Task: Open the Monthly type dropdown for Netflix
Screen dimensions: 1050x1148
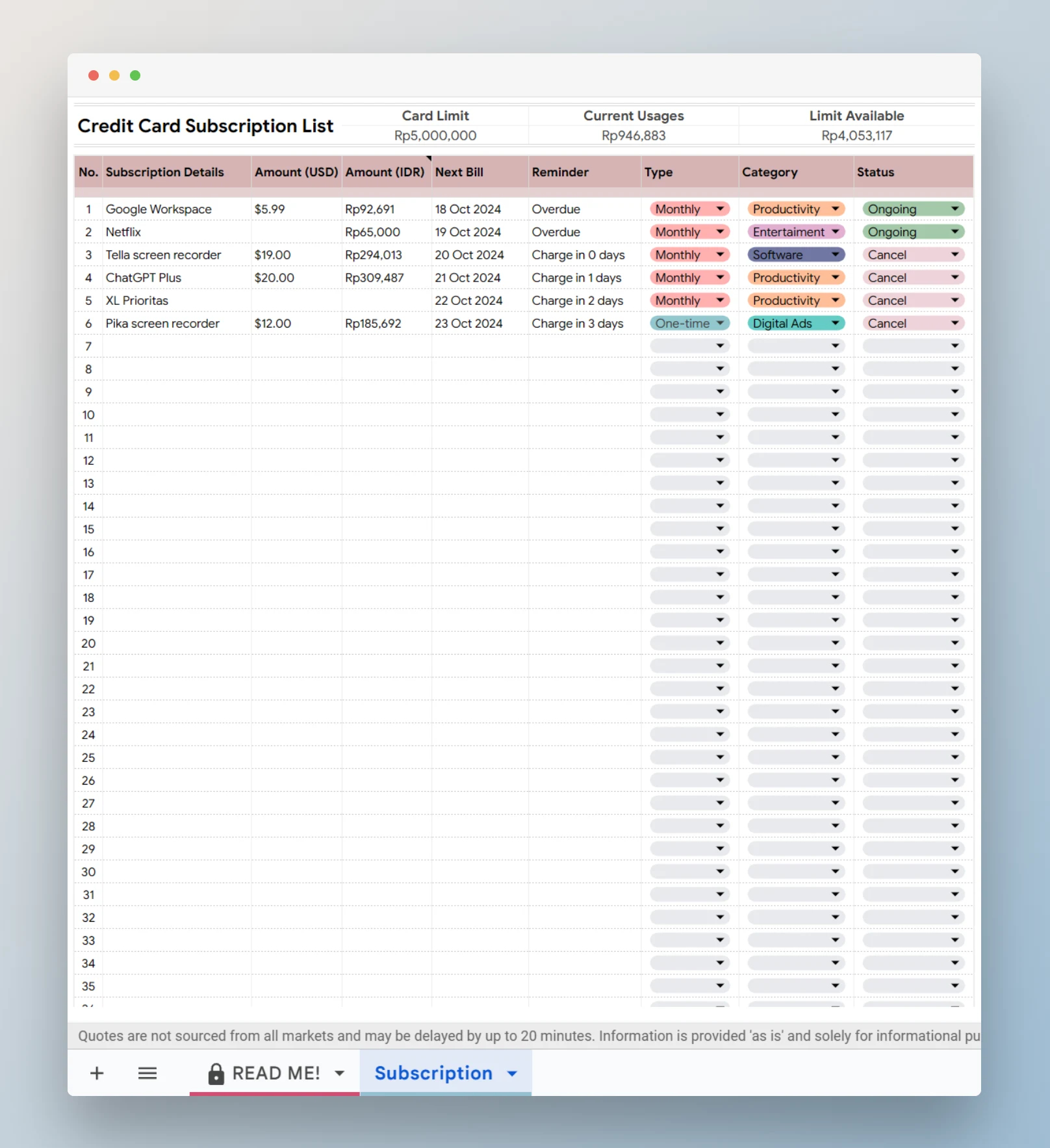Action: coord(689,232)
